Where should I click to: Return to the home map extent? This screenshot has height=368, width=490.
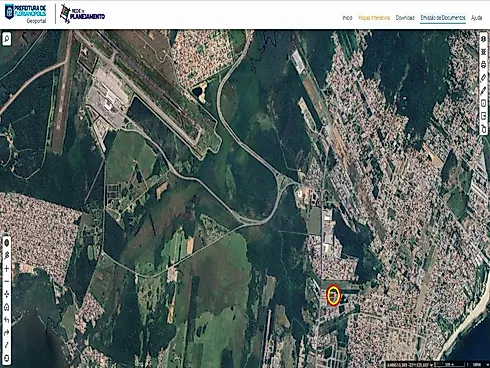pos(7,307)
